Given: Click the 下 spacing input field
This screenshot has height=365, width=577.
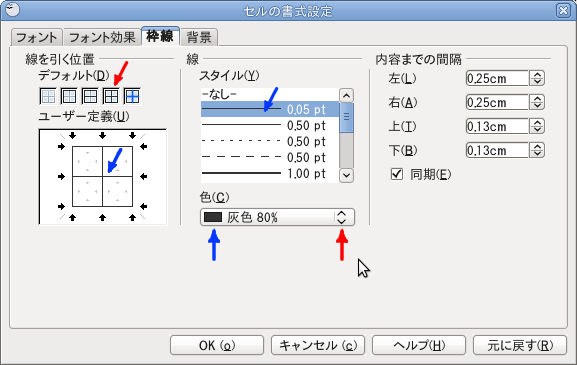Looking at the screenshot, I should click(x=497, y=150).
